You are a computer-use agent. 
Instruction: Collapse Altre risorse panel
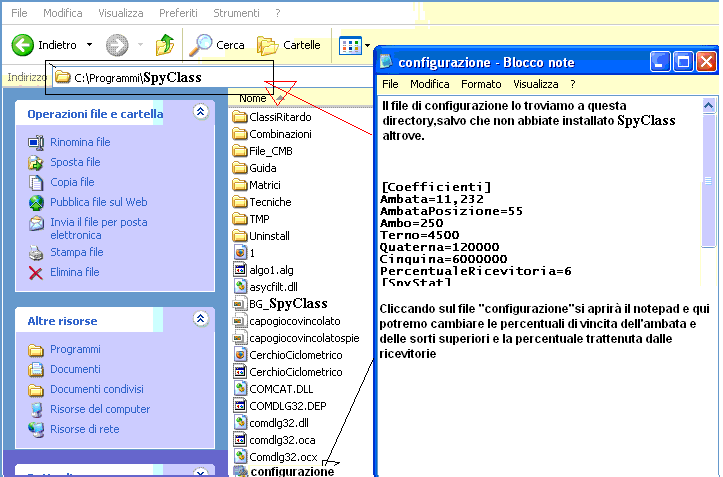coord(201,319)
